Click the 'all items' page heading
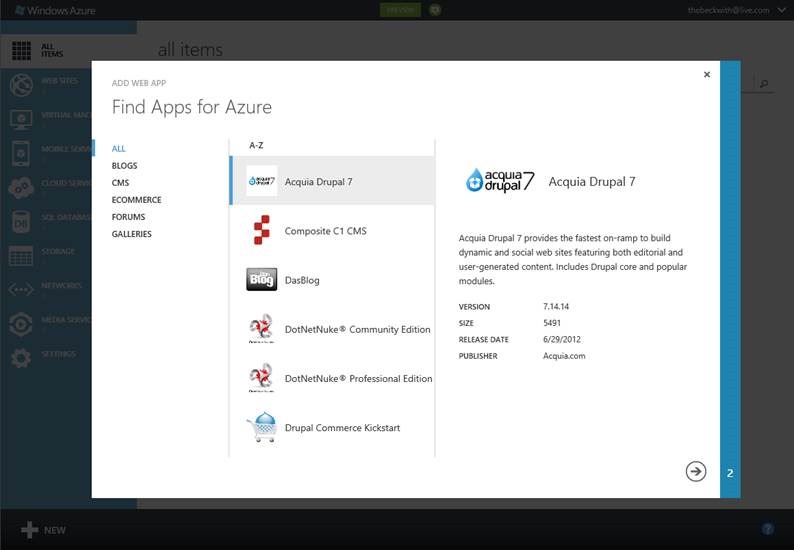 click(190, 50)
